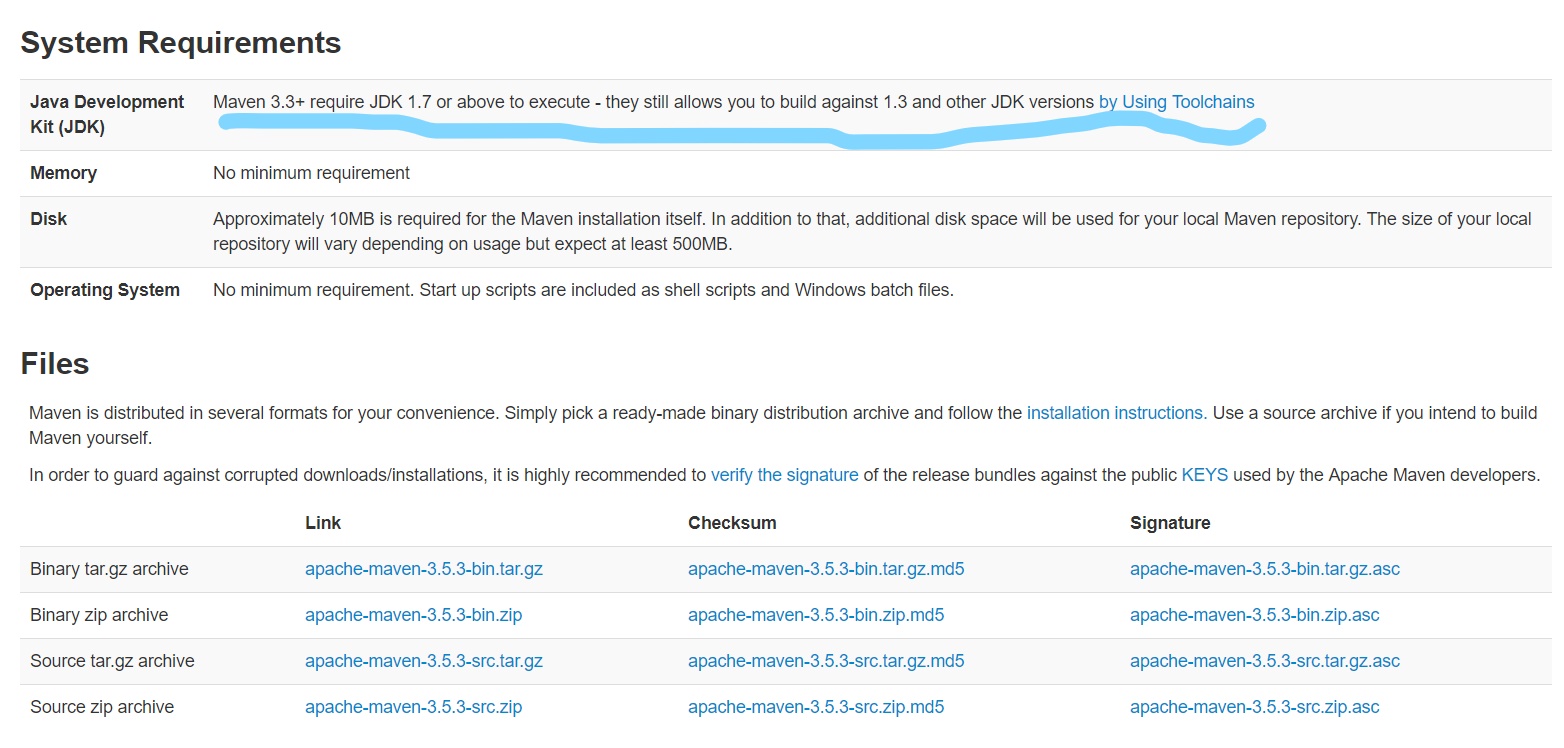Download apache-maven-3.5.3-bin.zip
This screenshot has height=748, width=1564.
[x=413, y=615]
